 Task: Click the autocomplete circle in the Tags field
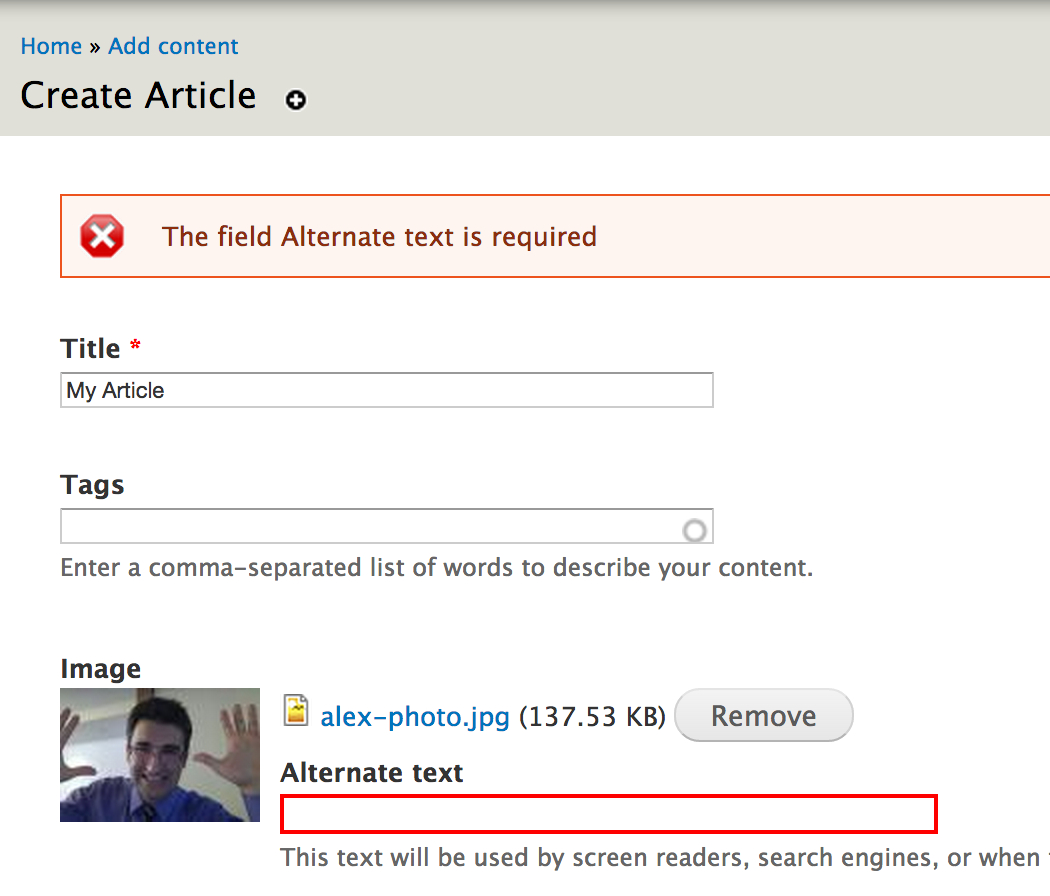tap(694, 530)
